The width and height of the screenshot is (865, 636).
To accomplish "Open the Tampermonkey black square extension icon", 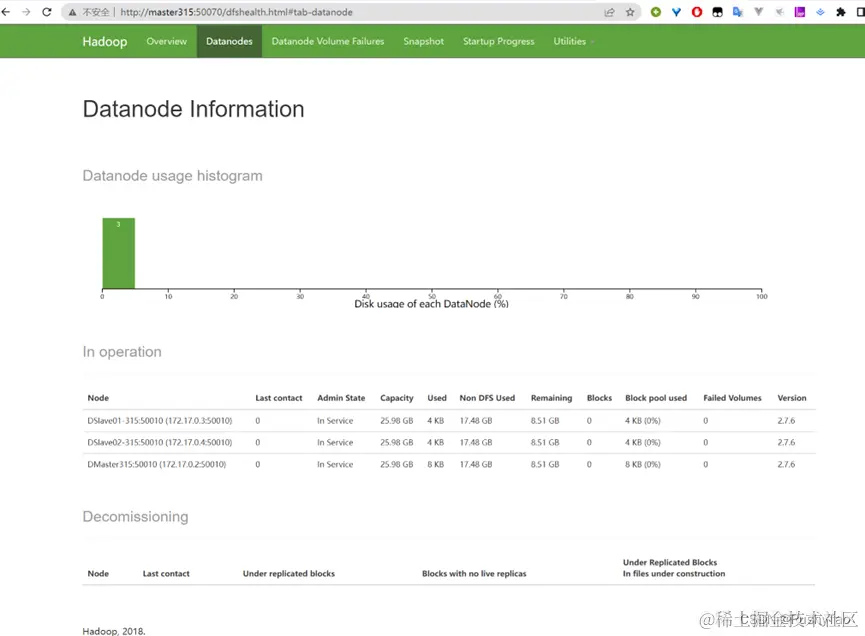I will coord(717,12).
